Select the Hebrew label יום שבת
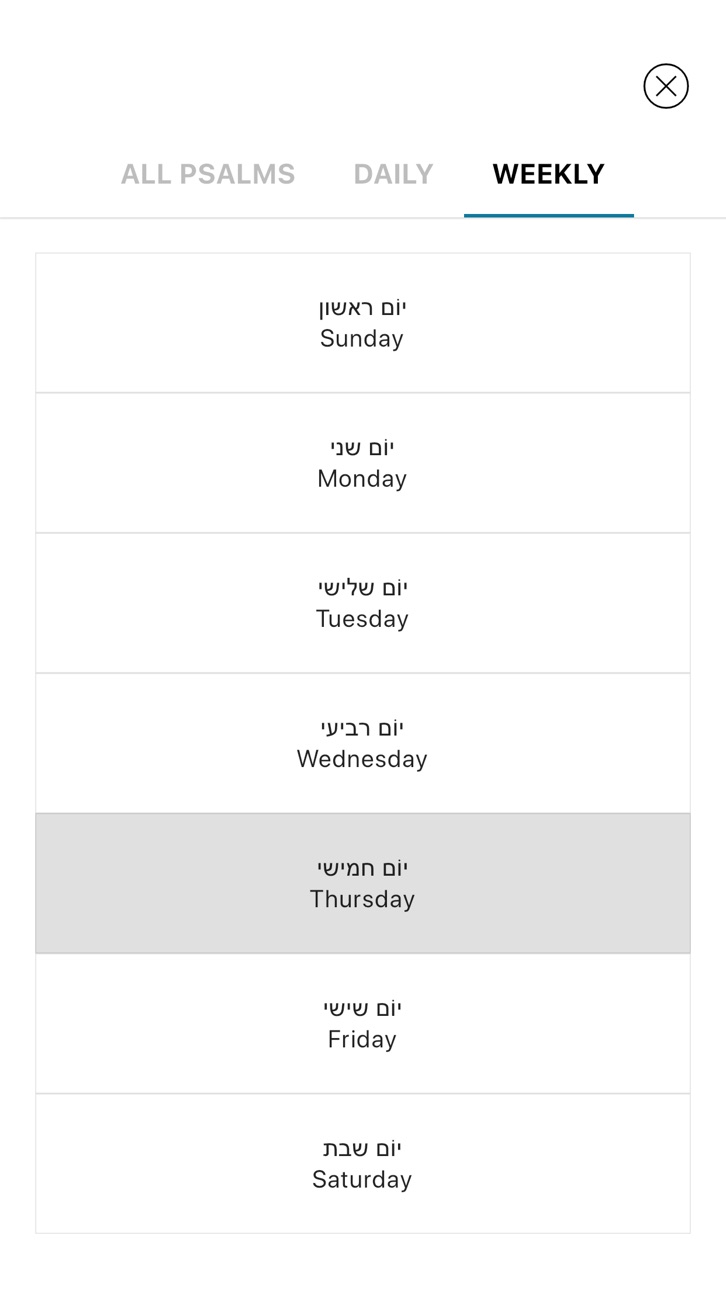This screenshot has width=726, height=1290. (x=362, y=1148)
